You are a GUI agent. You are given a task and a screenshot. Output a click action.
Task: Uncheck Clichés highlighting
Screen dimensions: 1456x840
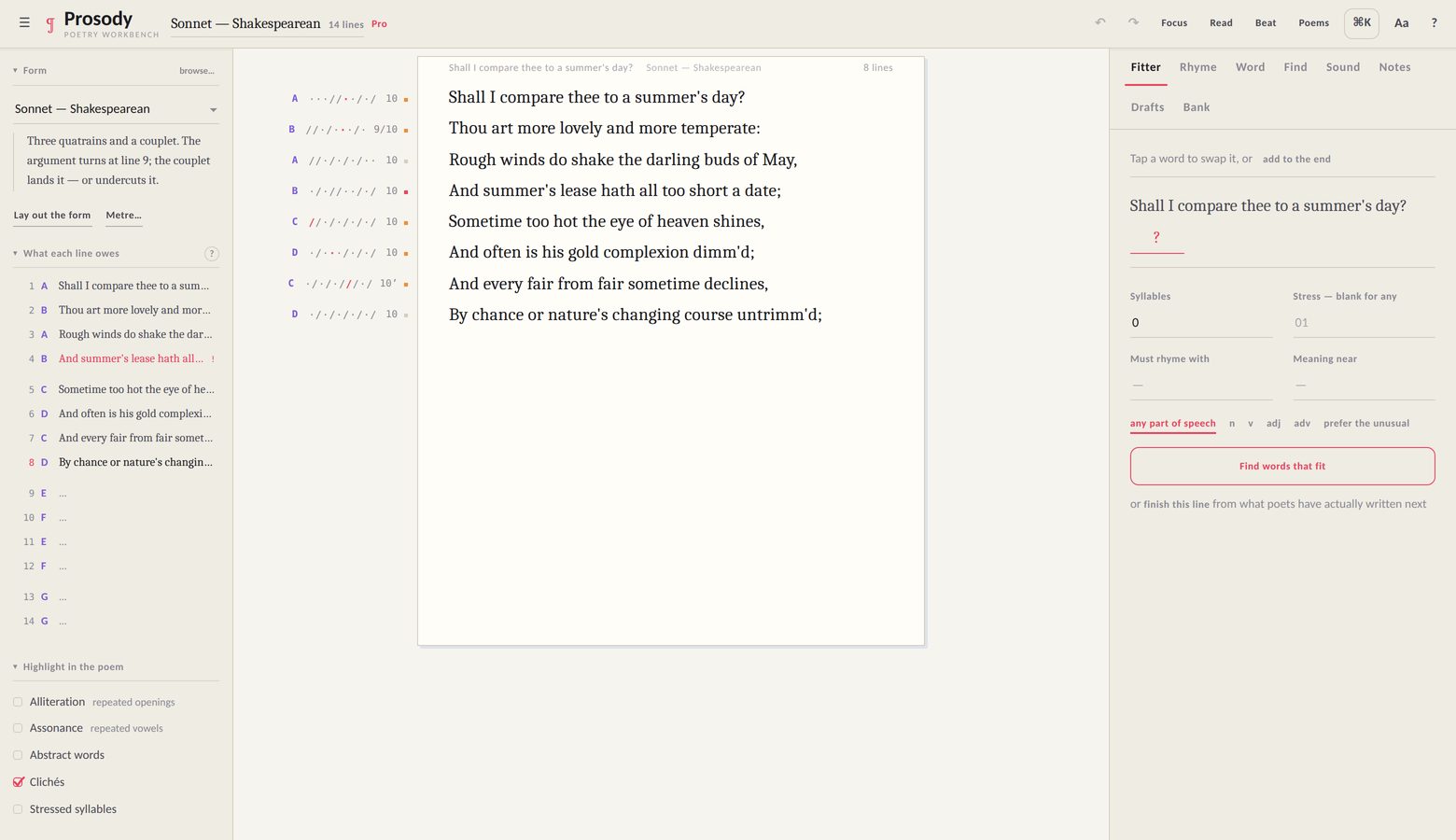pyautogui.click(x=18, y=782)
